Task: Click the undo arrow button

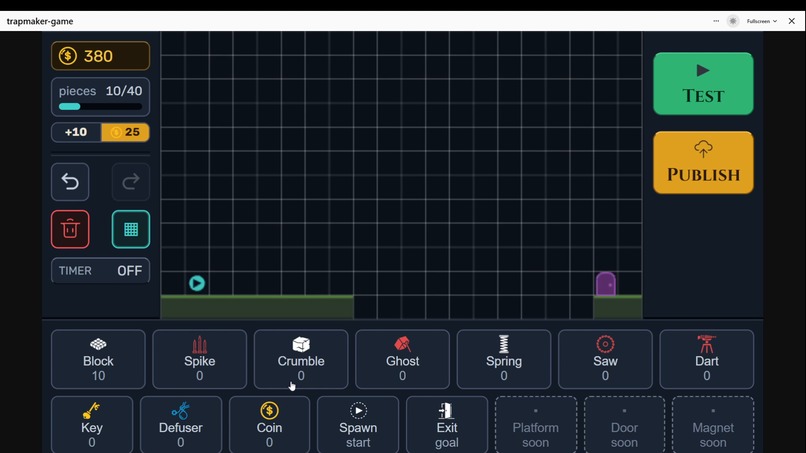Action: (x=70, y=182)
